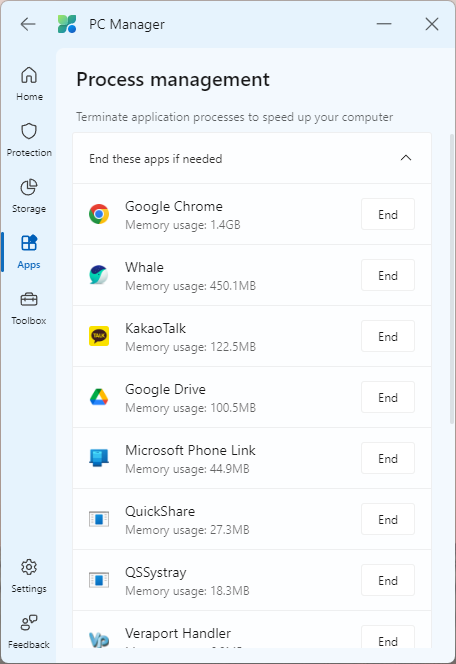Screen dimensions: 456x664
Task: Click the 'Google Chrome' name text
Action: (174, 207)
